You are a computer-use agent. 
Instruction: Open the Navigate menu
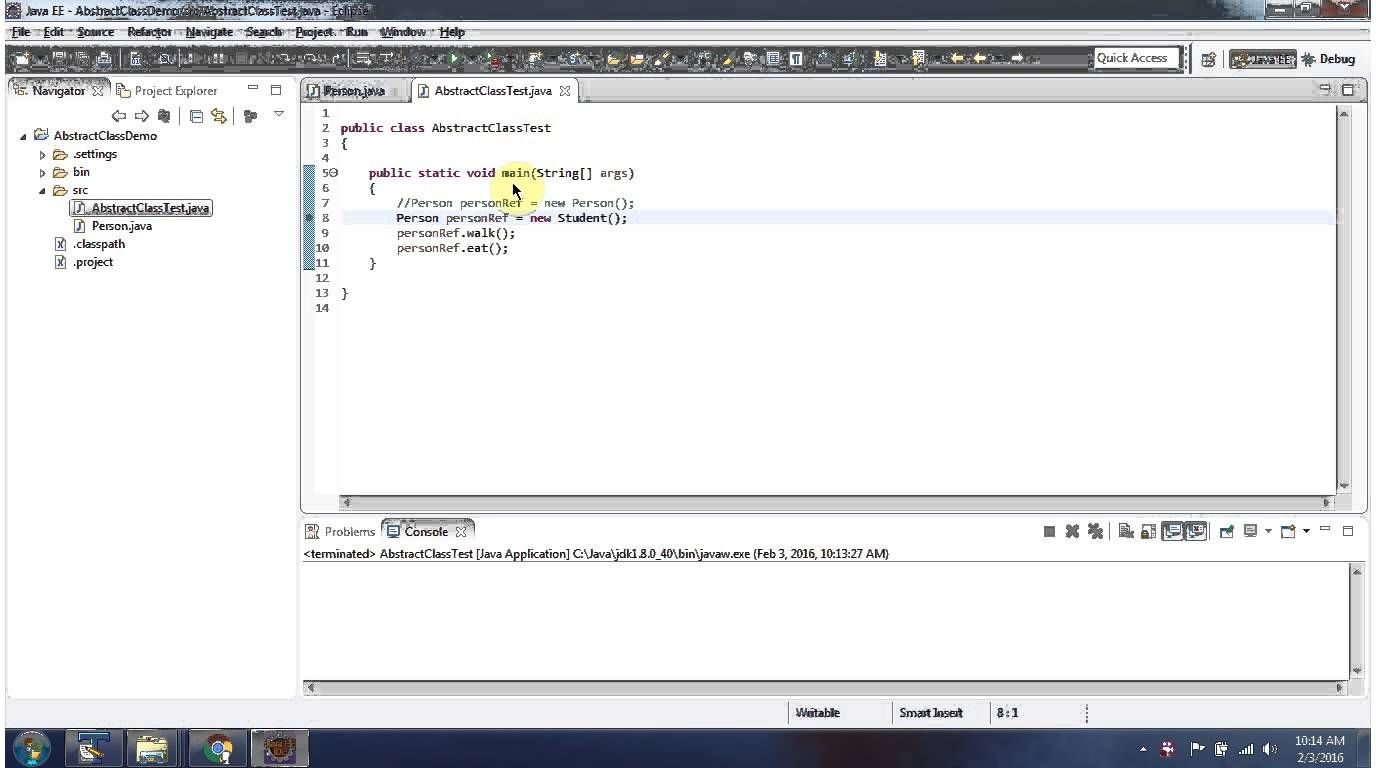[209, 32]
